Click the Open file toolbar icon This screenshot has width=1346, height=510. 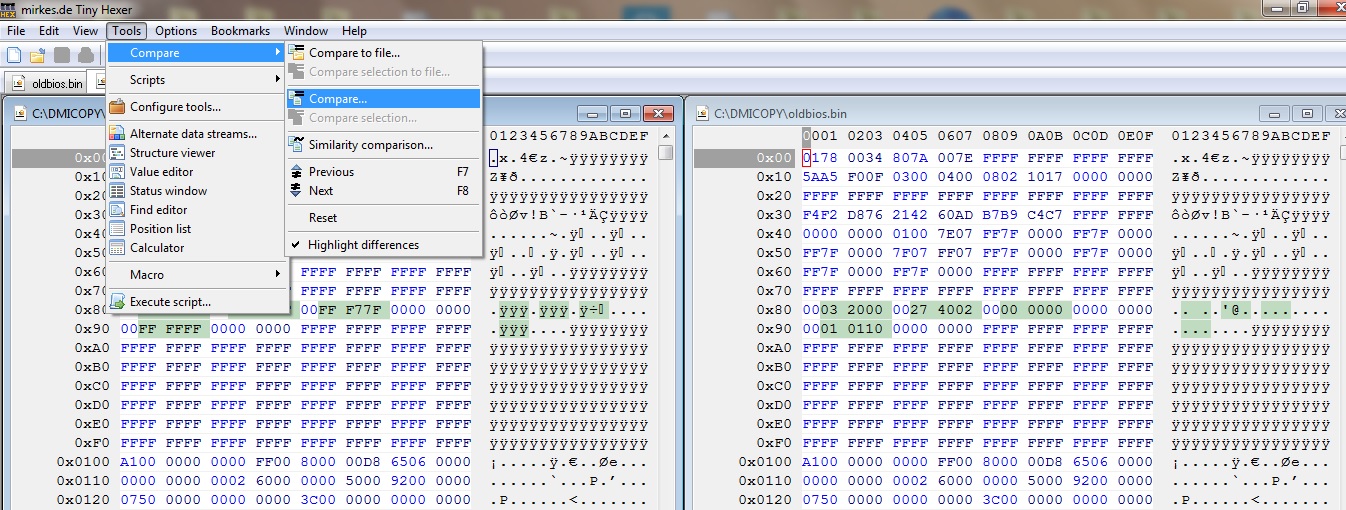pyautogui.click(x=38, y=55)
